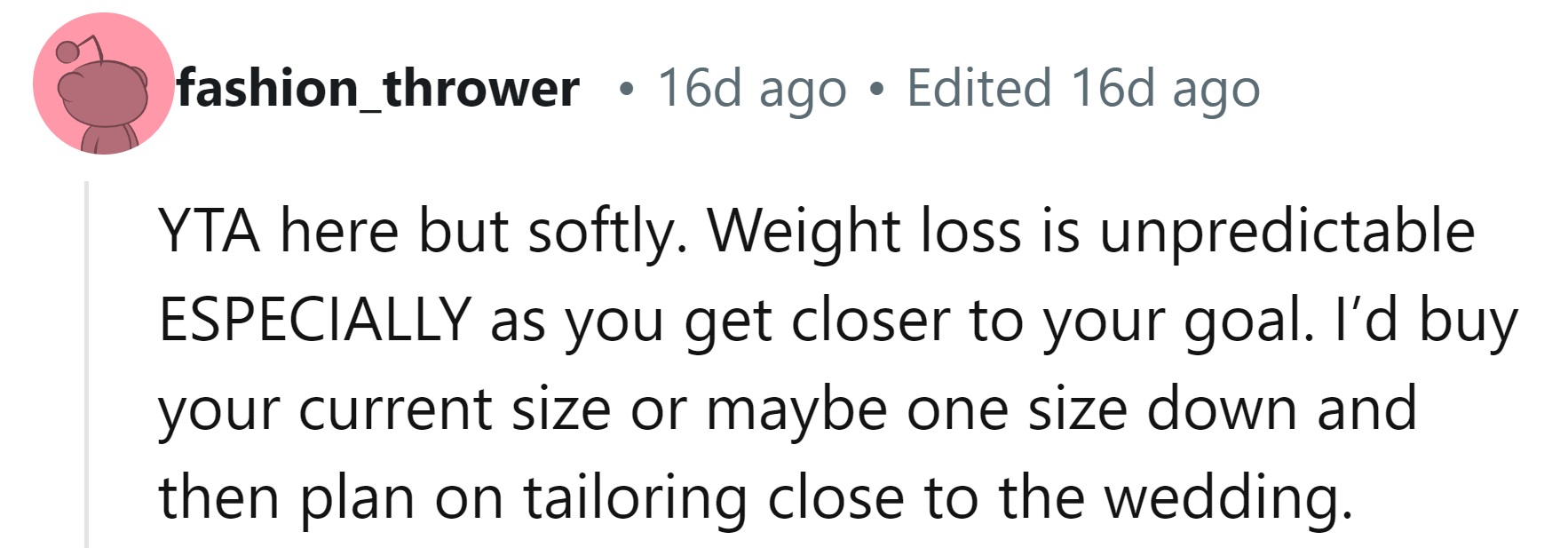Click the word "ESPECIALLY" in the comment
Image resolution: width=1568 pixels, height=548 pixels.
click(x=314, y=320)
